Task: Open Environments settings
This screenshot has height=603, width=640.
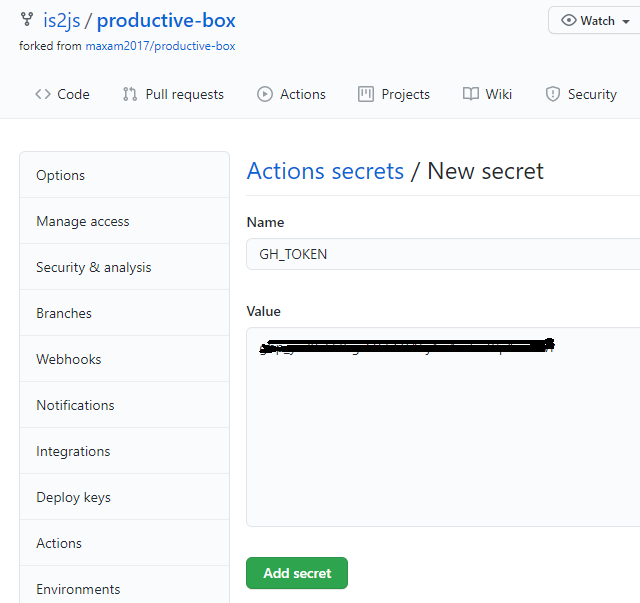Action: click(124, 586)
